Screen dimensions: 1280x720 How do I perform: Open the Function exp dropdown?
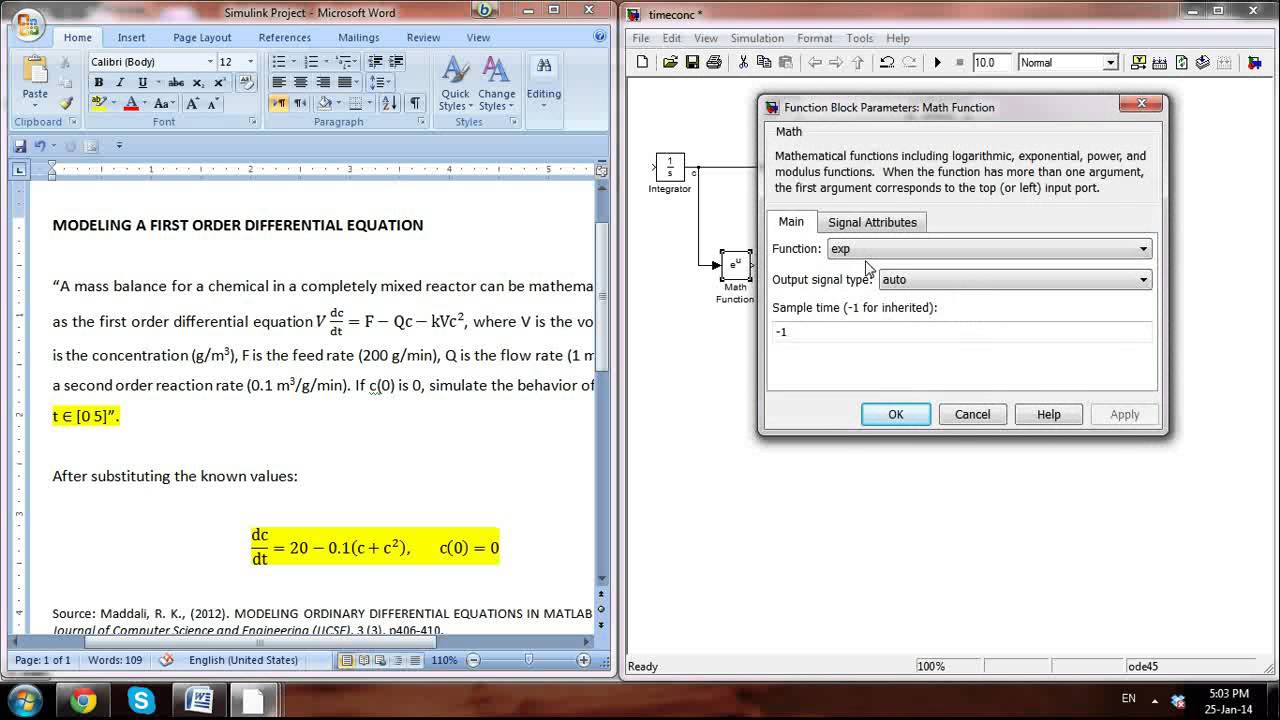[x=989, y=249]
